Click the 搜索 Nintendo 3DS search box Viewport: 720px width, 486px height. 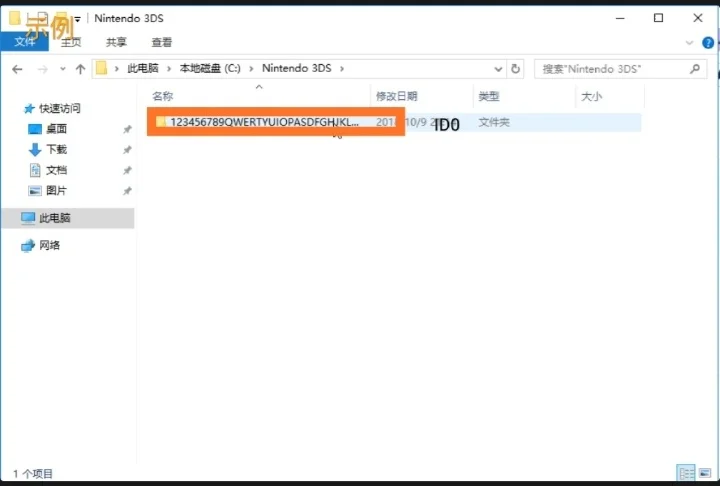coord(612,69)
